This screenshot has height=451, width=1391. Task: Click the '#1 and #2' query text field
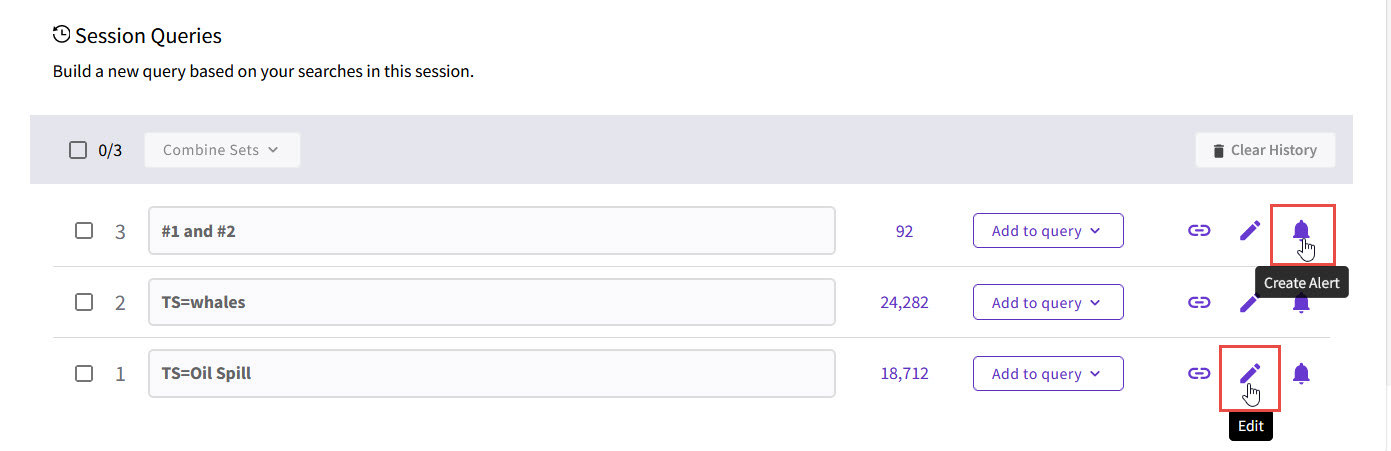tap(491, 231)
